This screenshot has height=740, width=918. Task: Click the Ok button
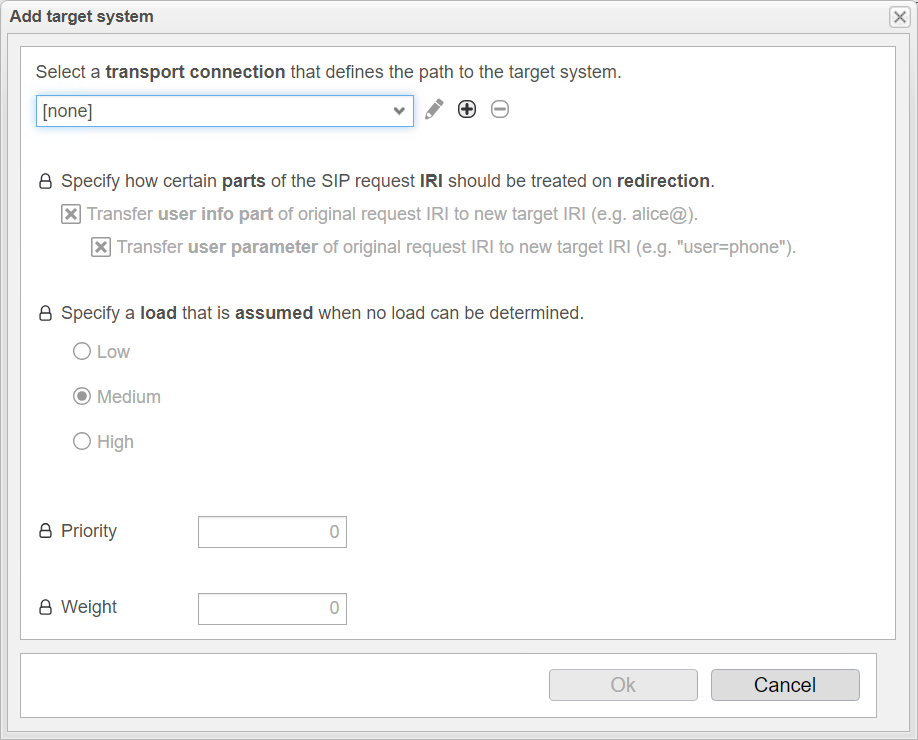tap(623, 685)
